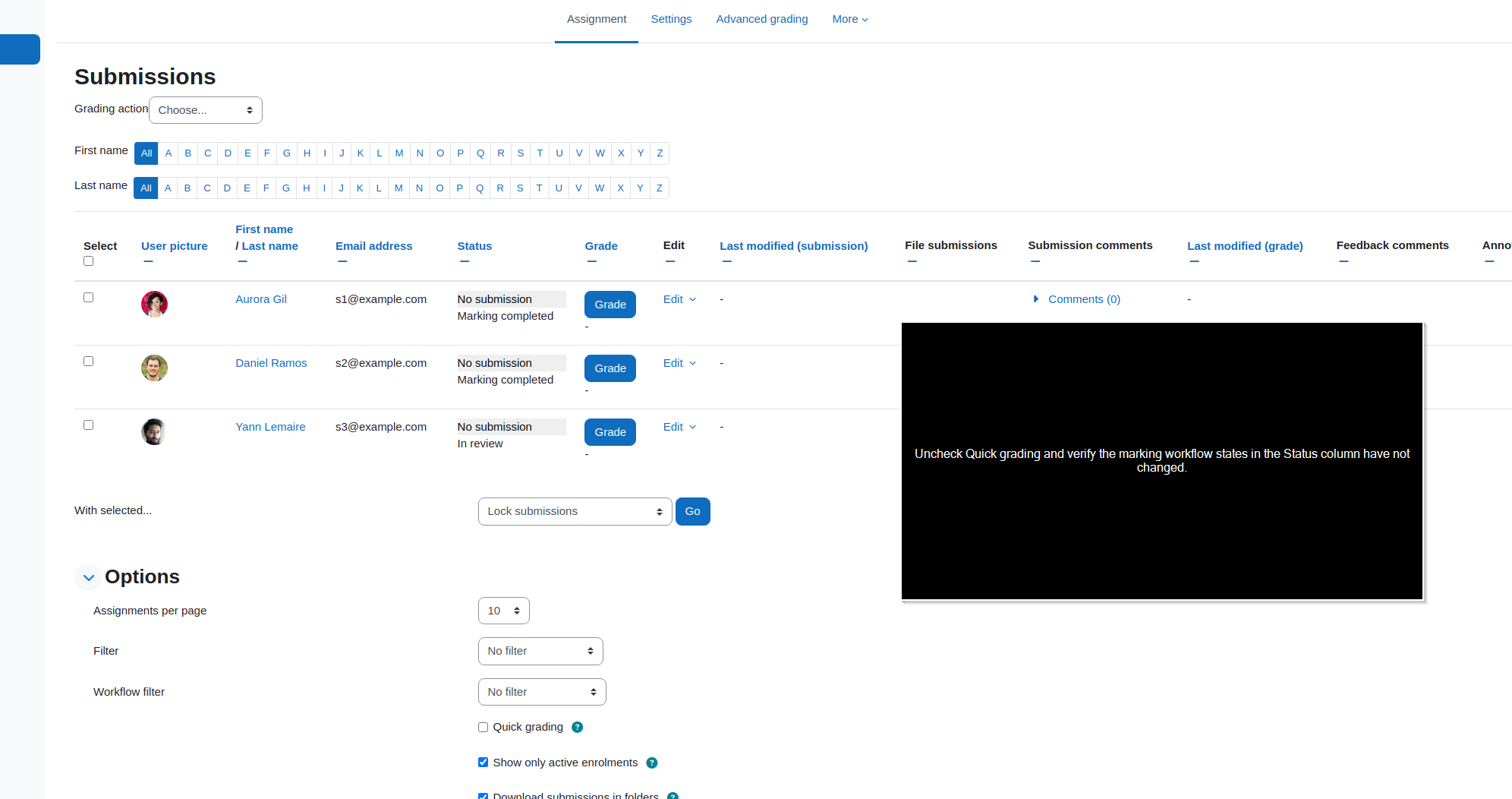Click Go for the selected action

[x=692, y=511]
